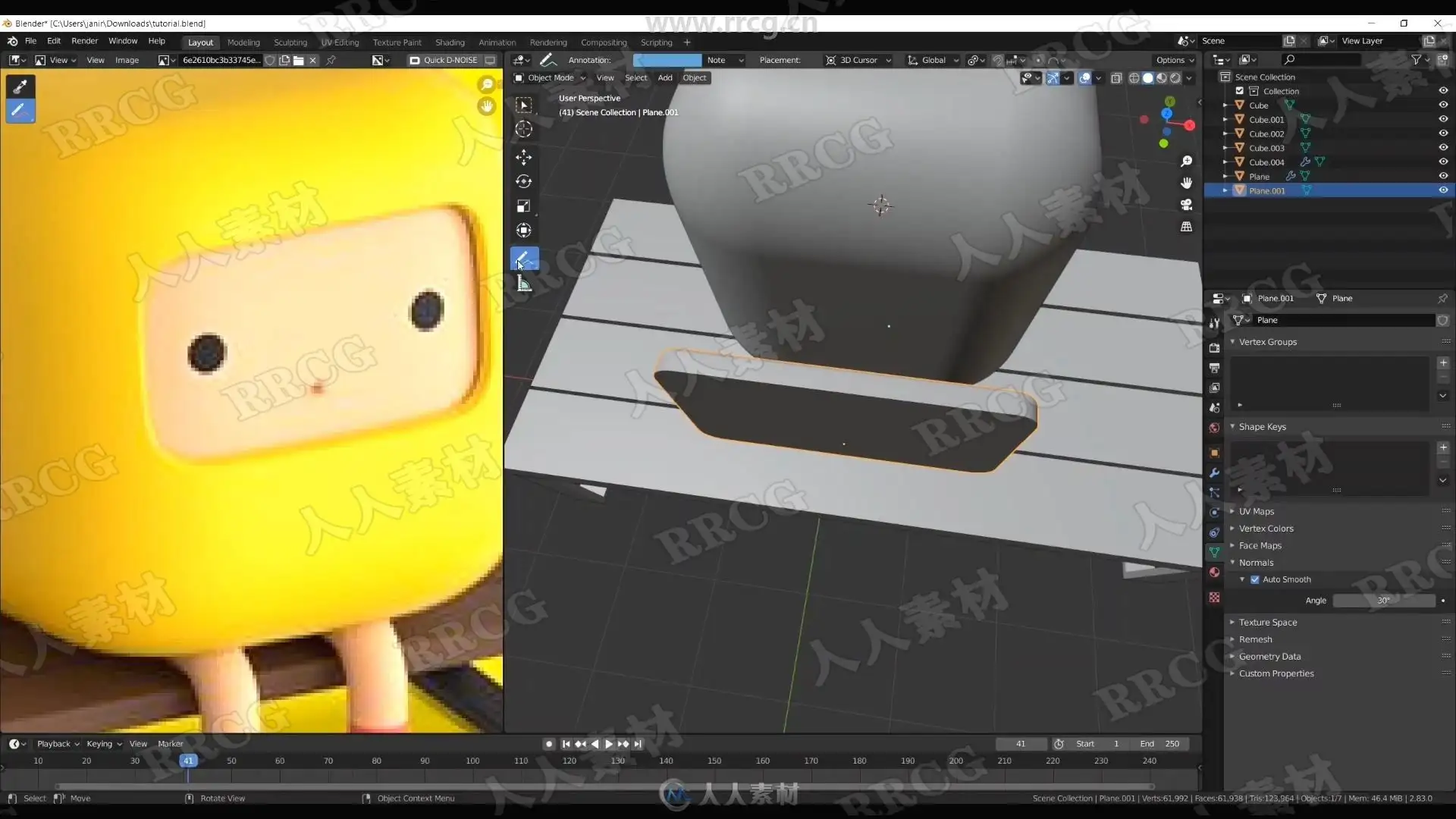Expand the UV Maps panel
Screen dimensions: 1456x819
pyautogui.click(x=1256, y=511)
